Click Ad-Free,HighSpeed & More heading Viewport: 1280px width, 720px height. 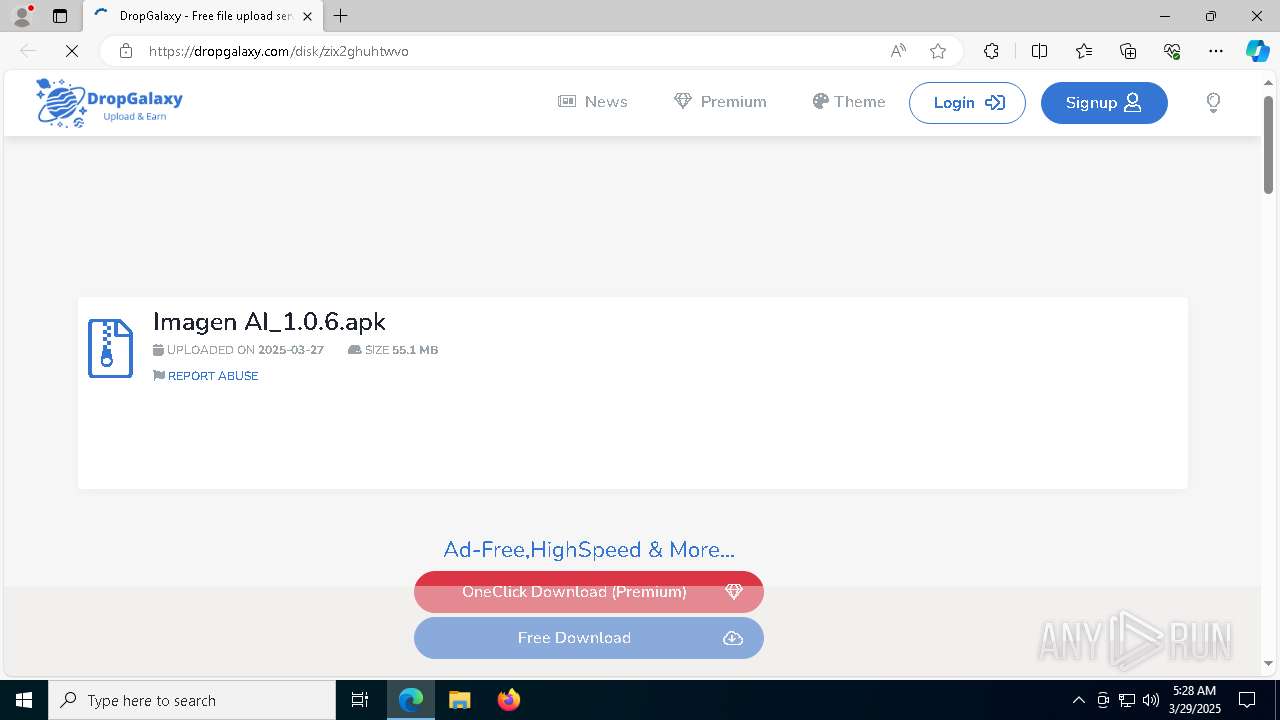coord(589,549)
